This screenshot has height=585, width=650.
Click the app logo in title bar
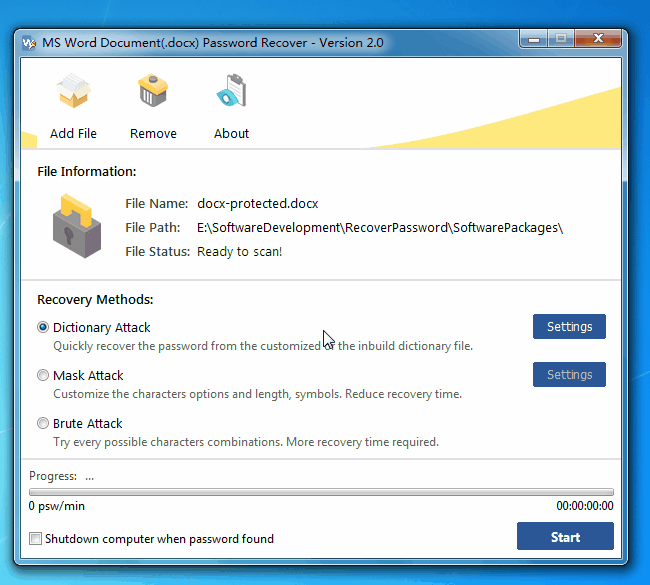point(29,43)
